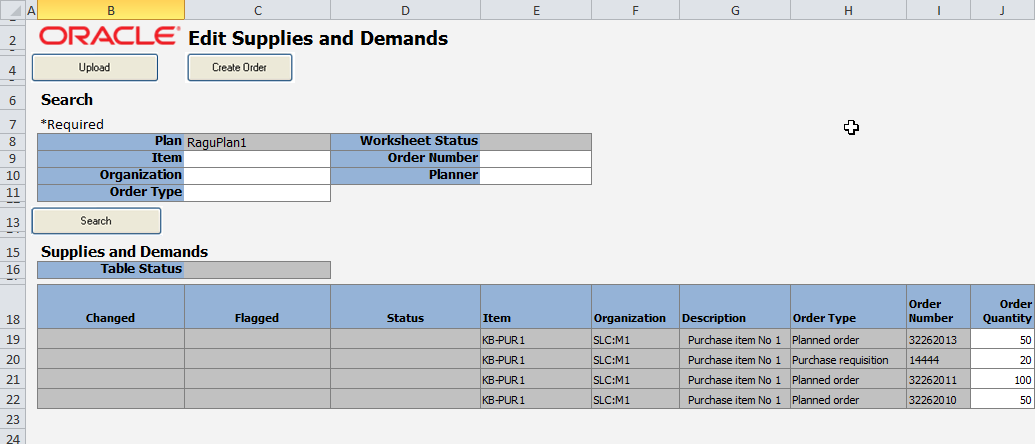1035x444 pixels.
Task: Select the Plan field containing RaguPlan1
Action: [x=257, y=142]
